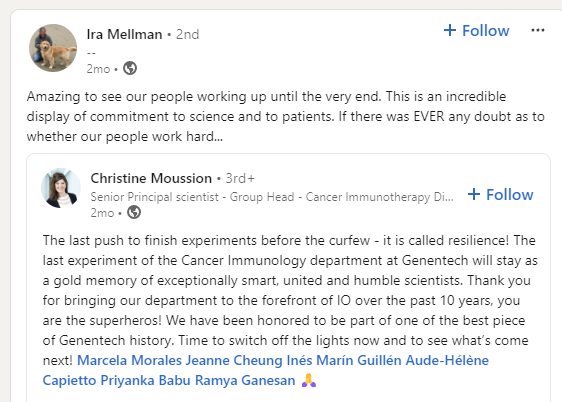
Task: Click Christine Moussion's name
Action: coord(151,178)
